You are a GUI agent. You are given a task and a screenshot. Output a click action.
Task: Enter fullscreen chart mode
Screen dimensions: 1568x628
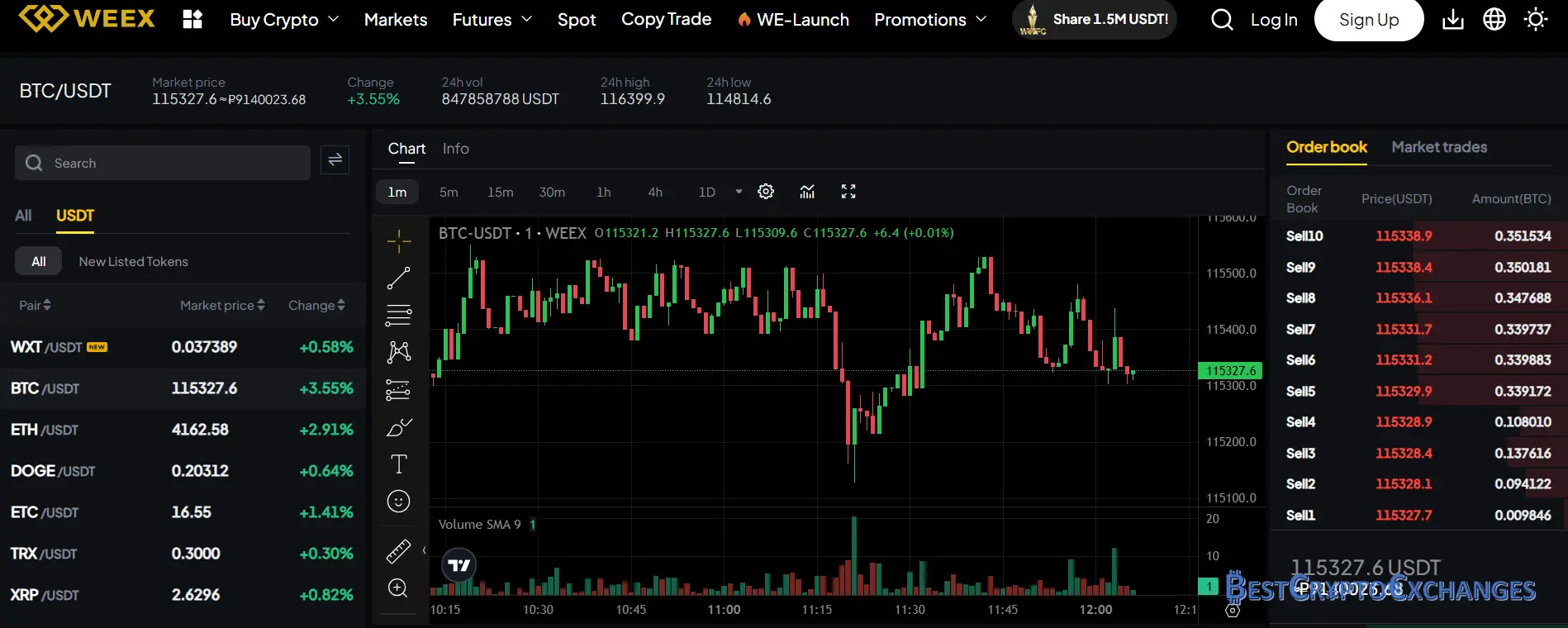point(848,192)
